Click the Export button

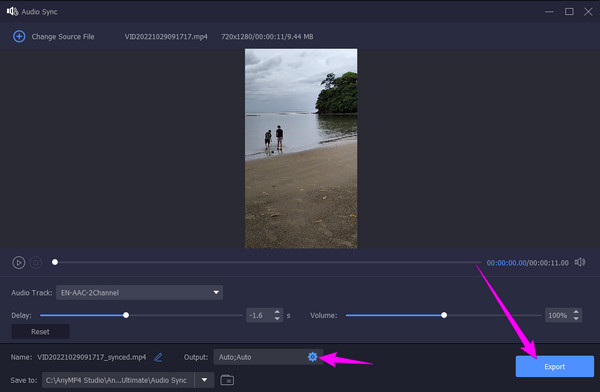[554, 366]
